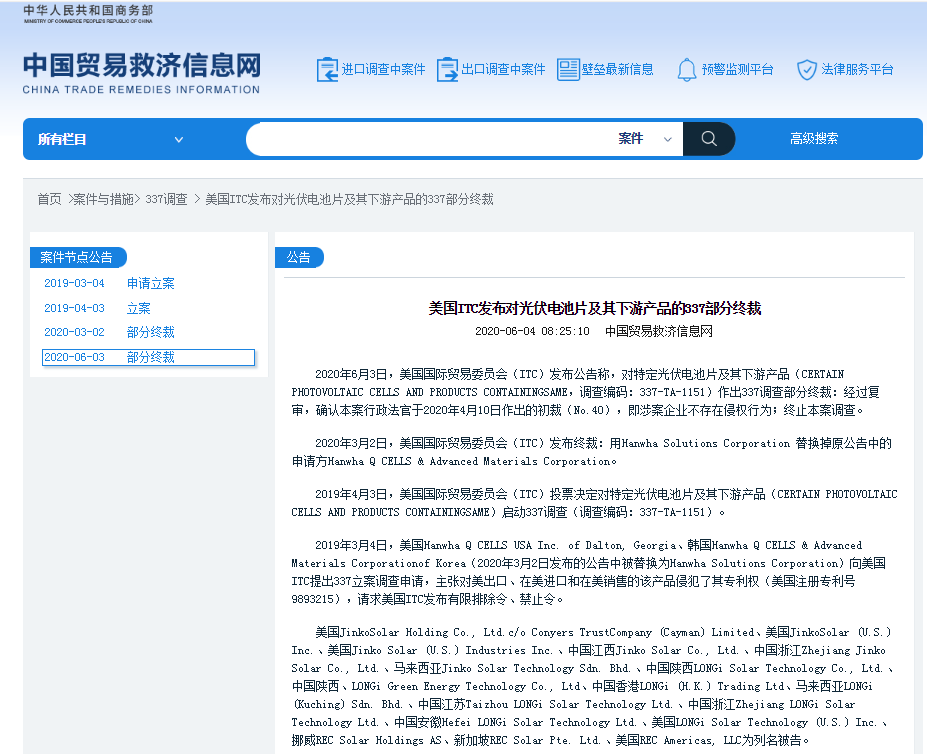Visit 预警监测平台 link
The image size is (927, 754).
[x=737, y=70]
